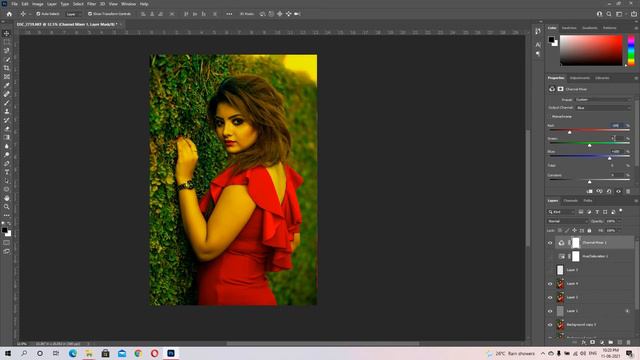Click the three-dots more options in options bar

click(x=229, y=14)
